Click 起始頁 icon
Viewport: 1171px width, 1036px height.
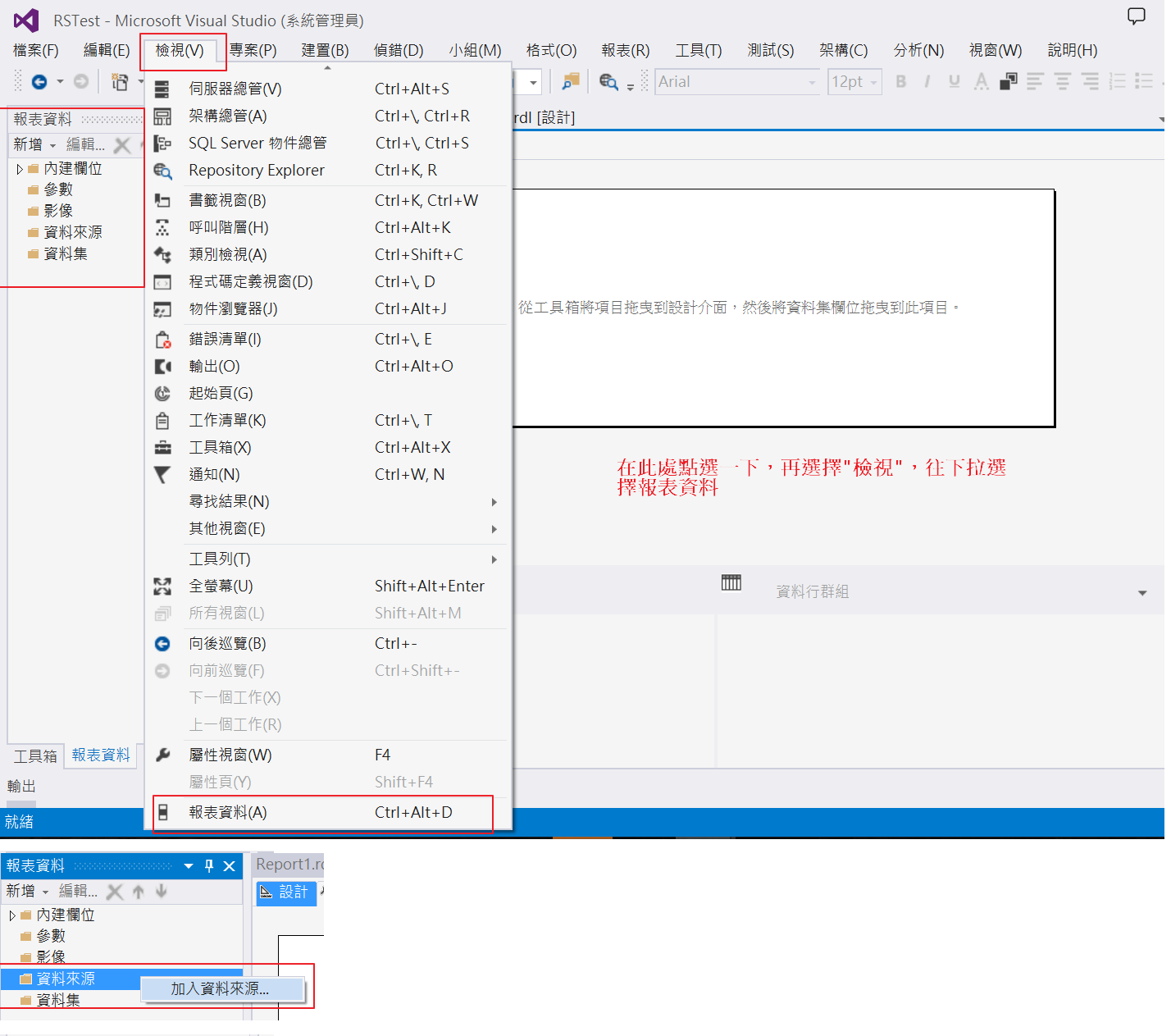coord(162,393)
